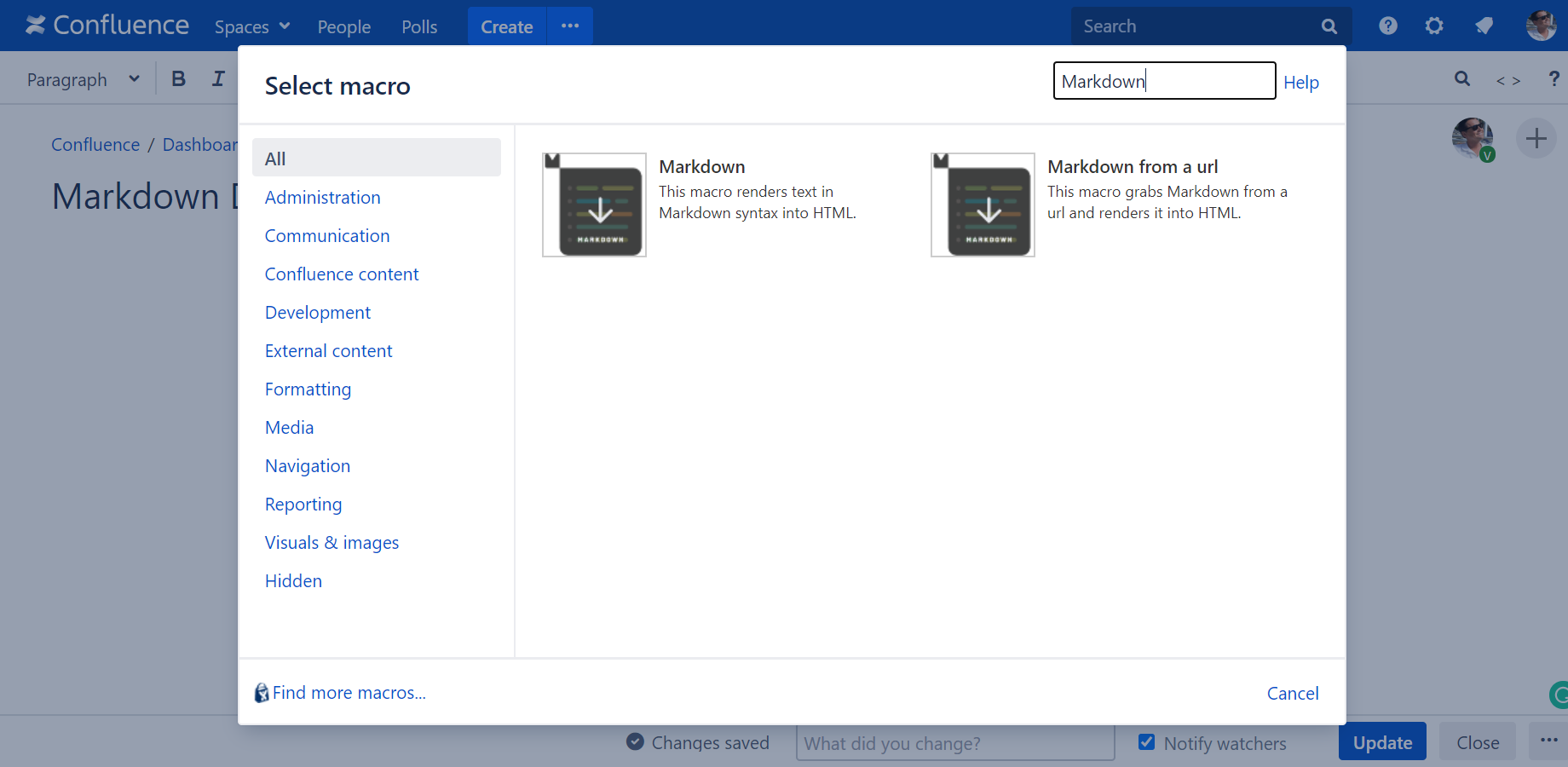
Task: Select the All macro category
Action: 377,158
